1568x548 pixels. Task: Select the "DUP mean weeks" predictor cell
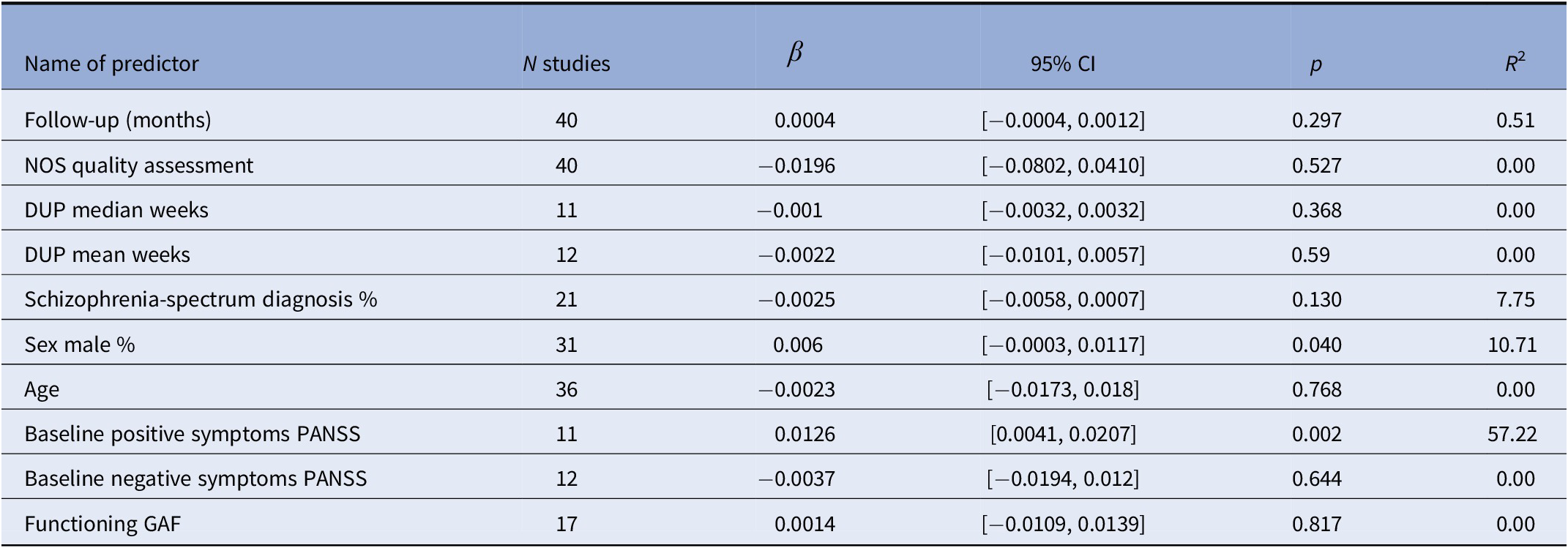pos(107,255)
